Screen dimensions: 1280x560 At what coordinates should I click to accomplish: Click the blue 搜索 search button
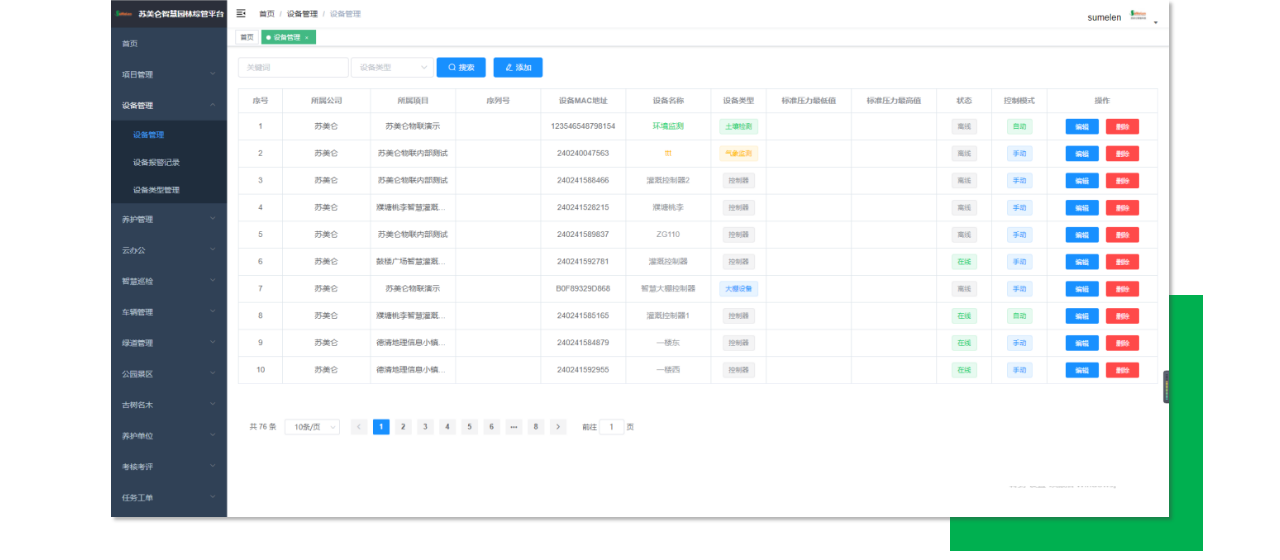461,67
